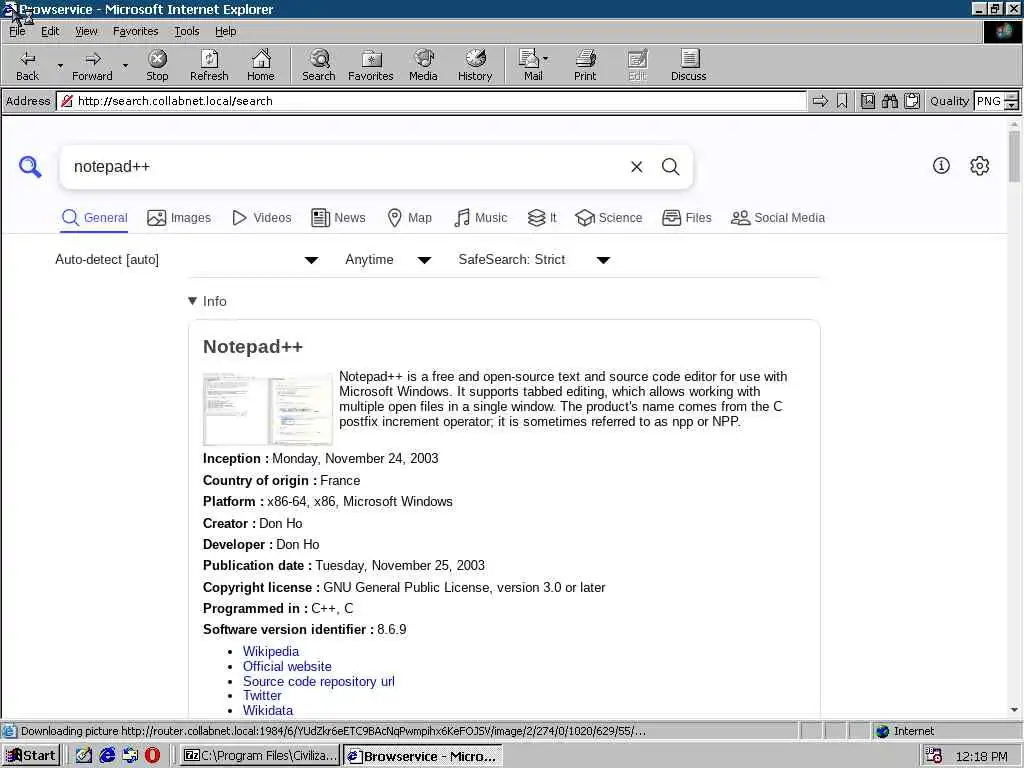Switch to the C:\Program Files\Civiliza... taskbar window

(x=259, y=756)
